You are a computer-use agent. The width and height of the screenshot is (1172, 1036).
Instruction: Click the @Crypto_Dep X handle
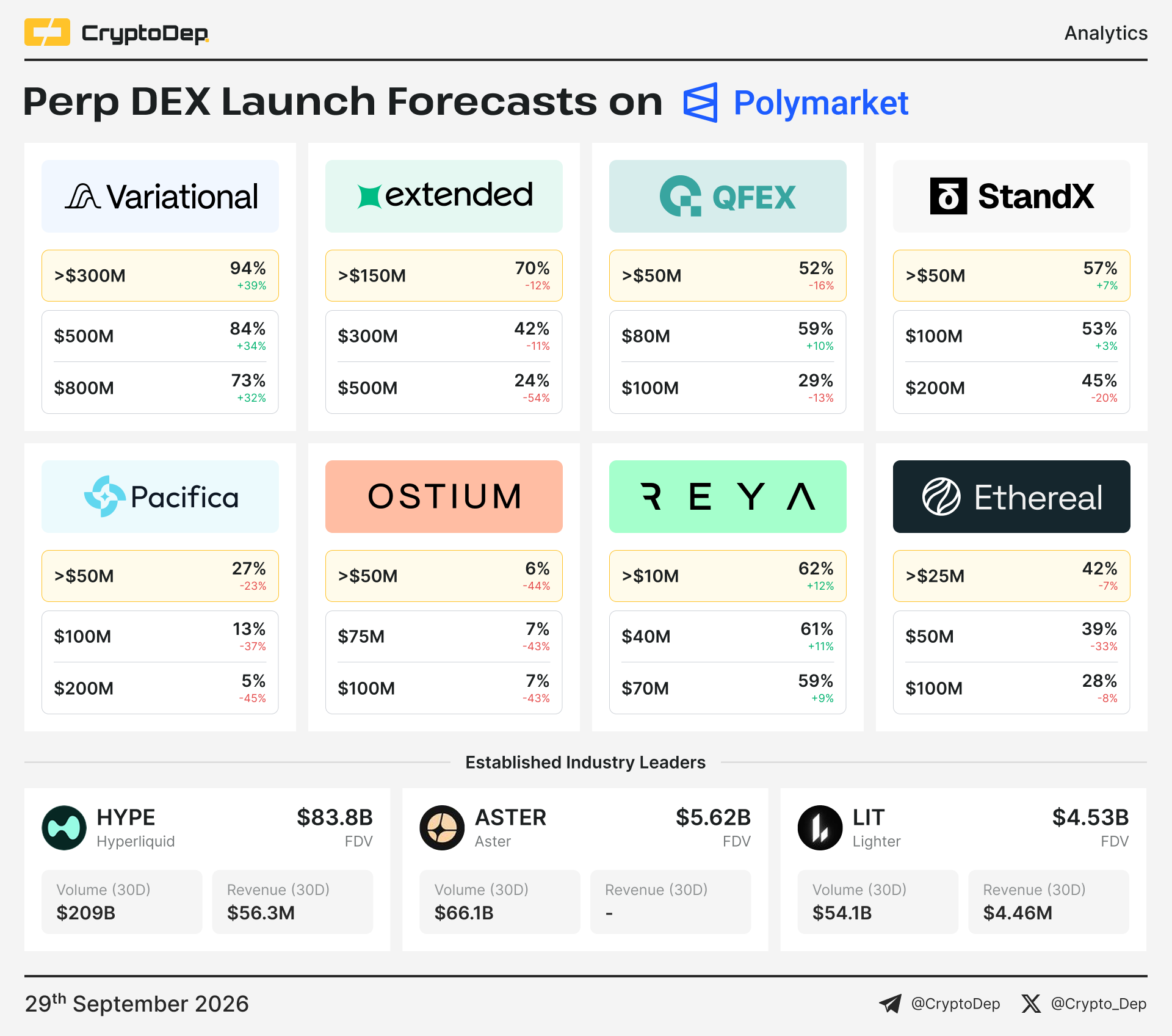(1099, 1004)
